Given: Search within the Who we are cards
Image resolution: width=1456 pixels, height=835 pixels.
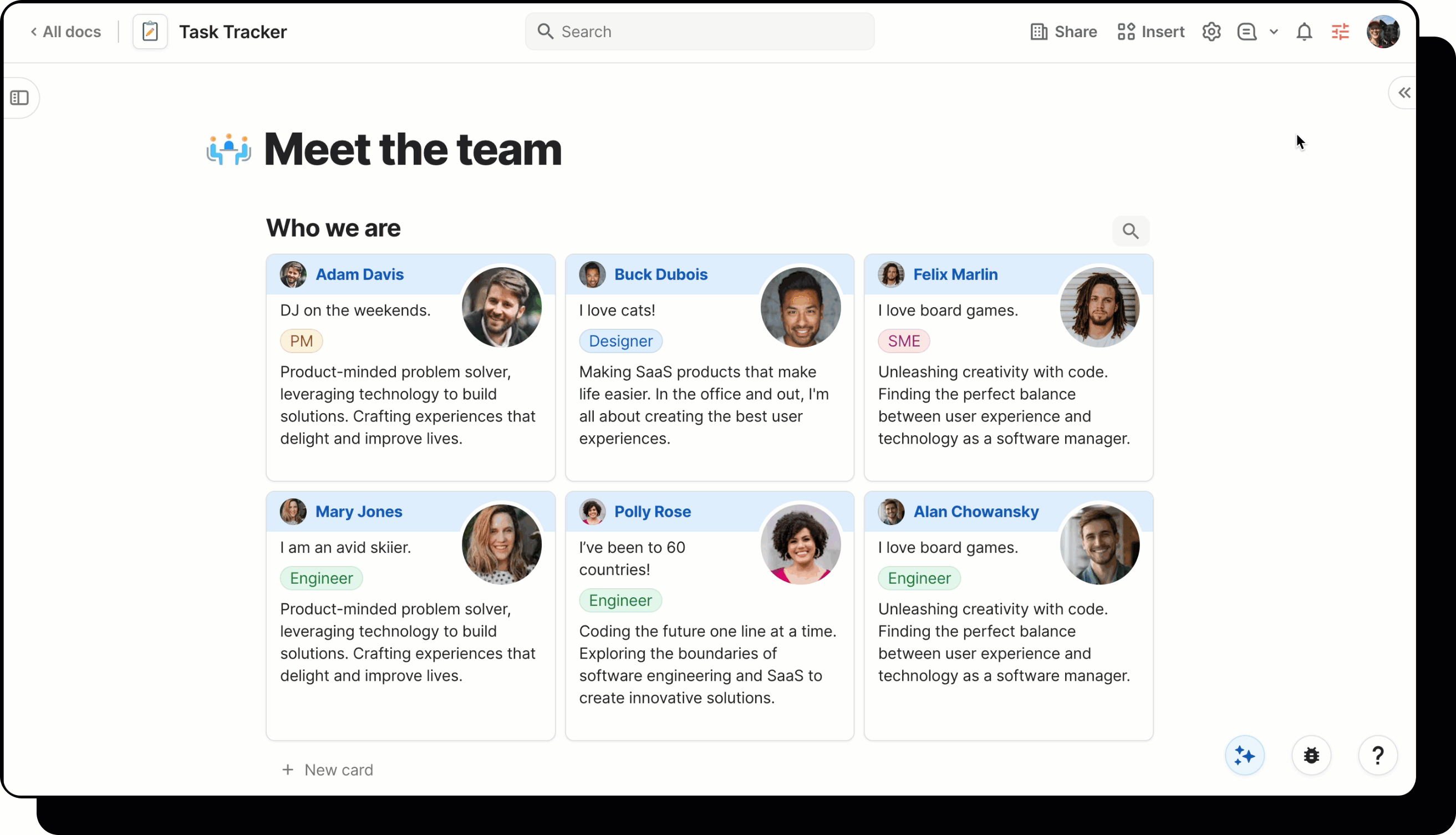Looking at the screenshot, I should tap(1131, 231).
